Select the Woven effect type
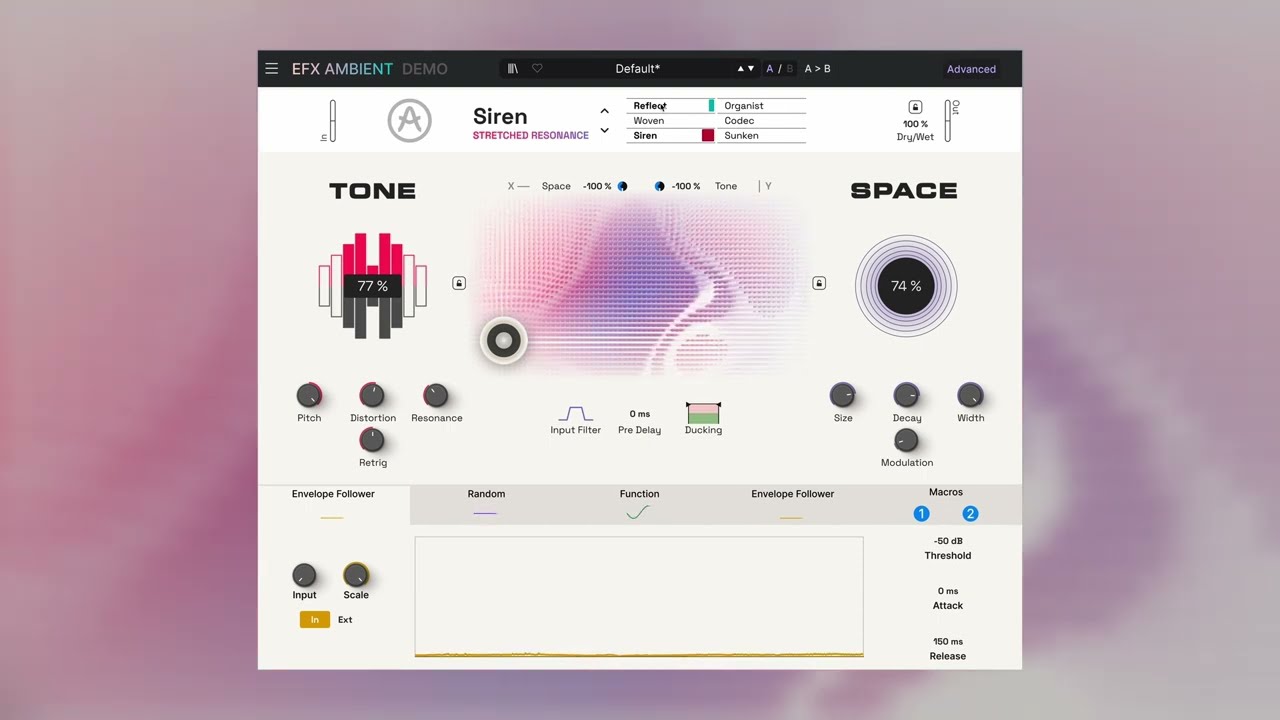This screenshot has width=1280, height=720. 671,120
